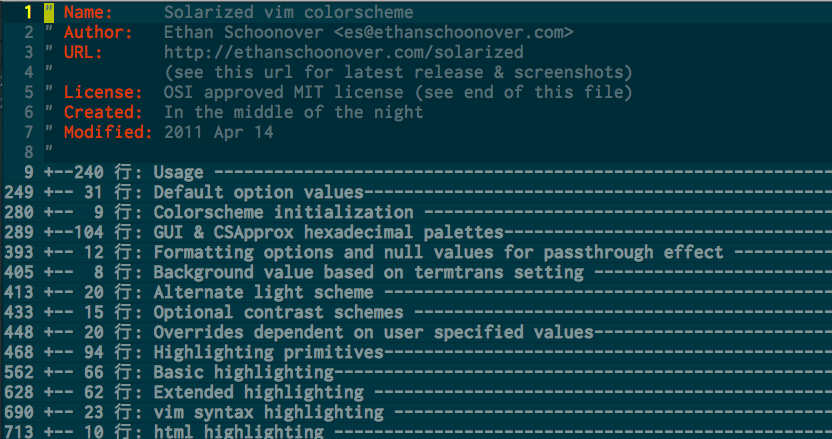The height and width of the screenshot is (439, 832).
Task: Expand Background value based on termtrans fold
Action: (x=438, y=272)
